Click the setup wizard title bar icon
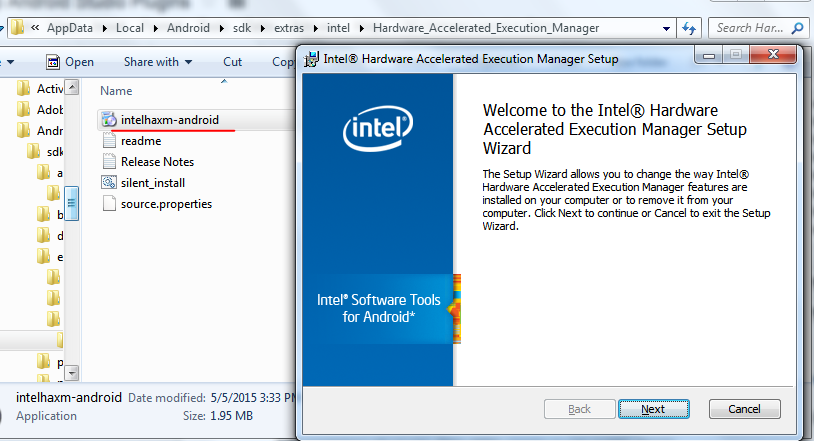Image resolution: width=814 pixels, height=441 pixels. [311, 59]
